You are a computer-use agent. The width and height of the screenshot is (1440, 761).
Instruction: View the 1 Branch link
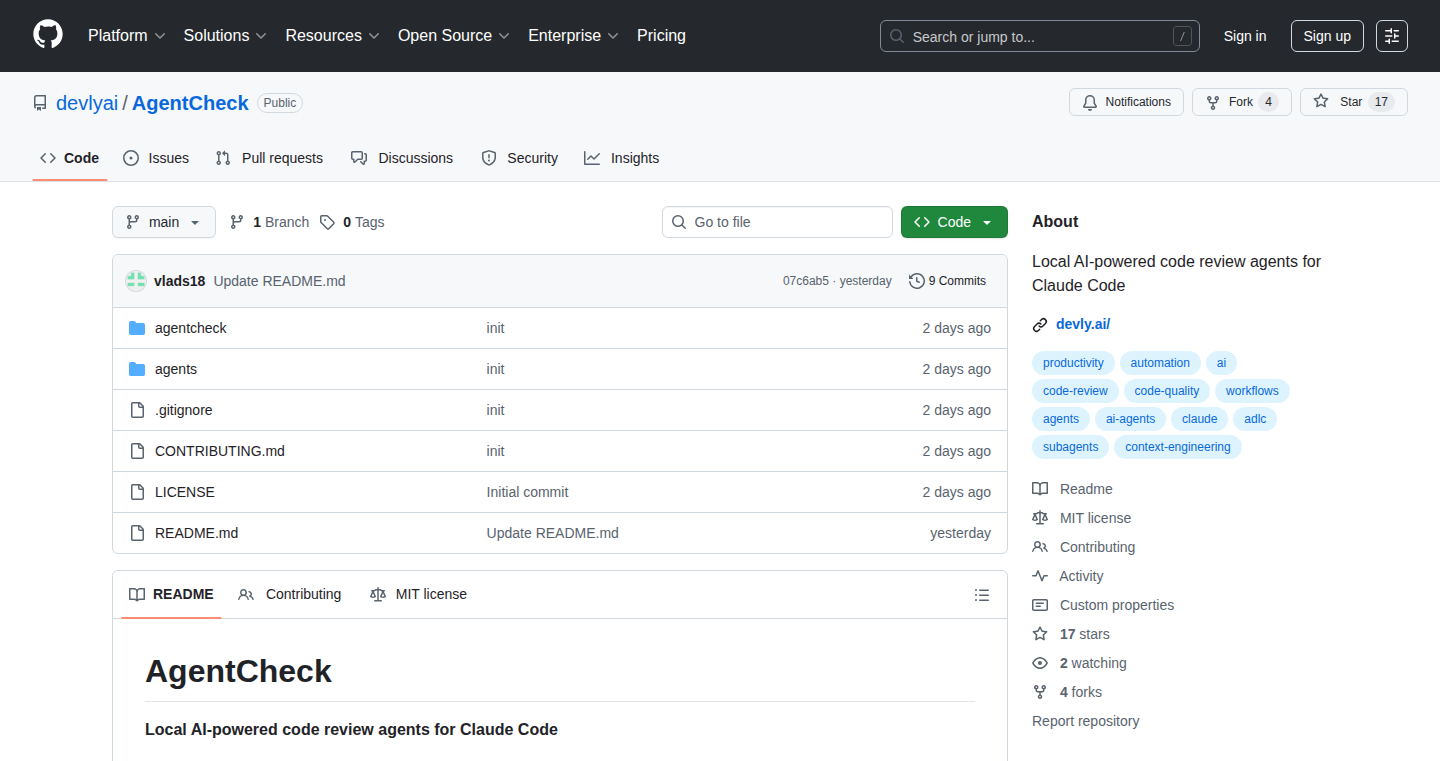269,222
